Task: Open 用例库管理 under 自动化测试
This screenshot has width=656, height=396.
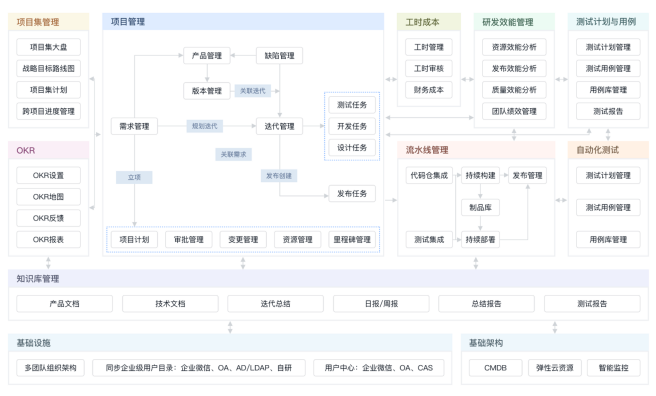Action: 608,240
